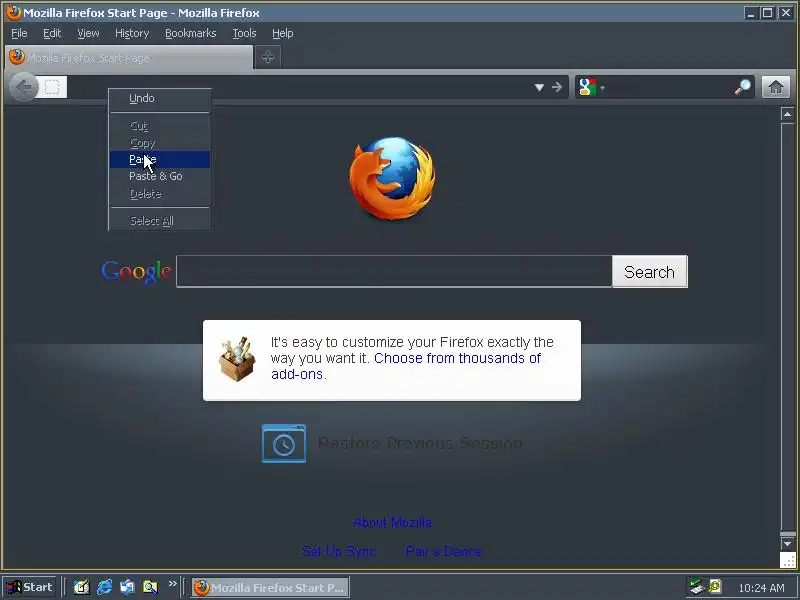Click the Search button
The image size is (800, 600).
click(x=649, y=271)
